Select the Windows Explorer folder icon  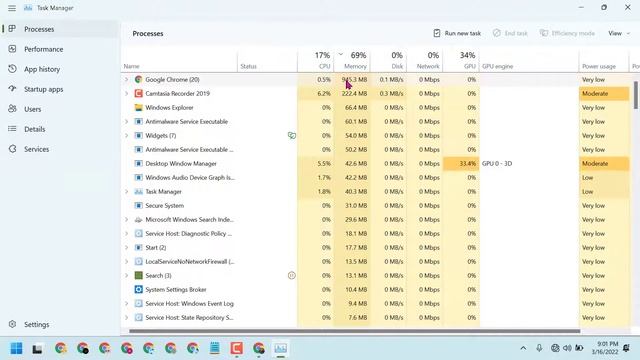pyautogui.click(x=138, y=108)
